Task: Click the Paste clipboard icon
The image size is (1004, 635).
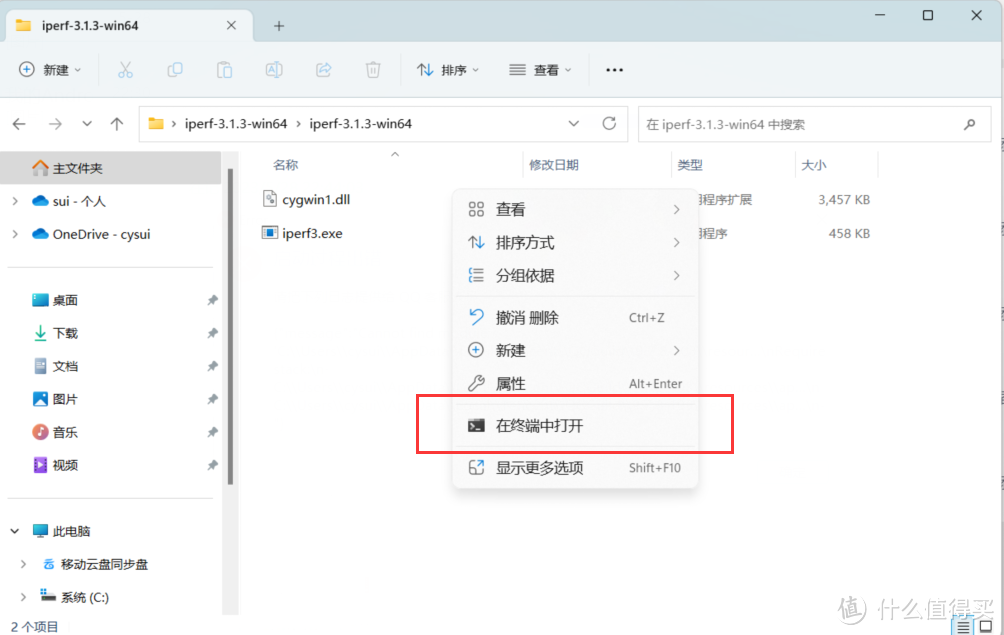Action: coord(225,70)
